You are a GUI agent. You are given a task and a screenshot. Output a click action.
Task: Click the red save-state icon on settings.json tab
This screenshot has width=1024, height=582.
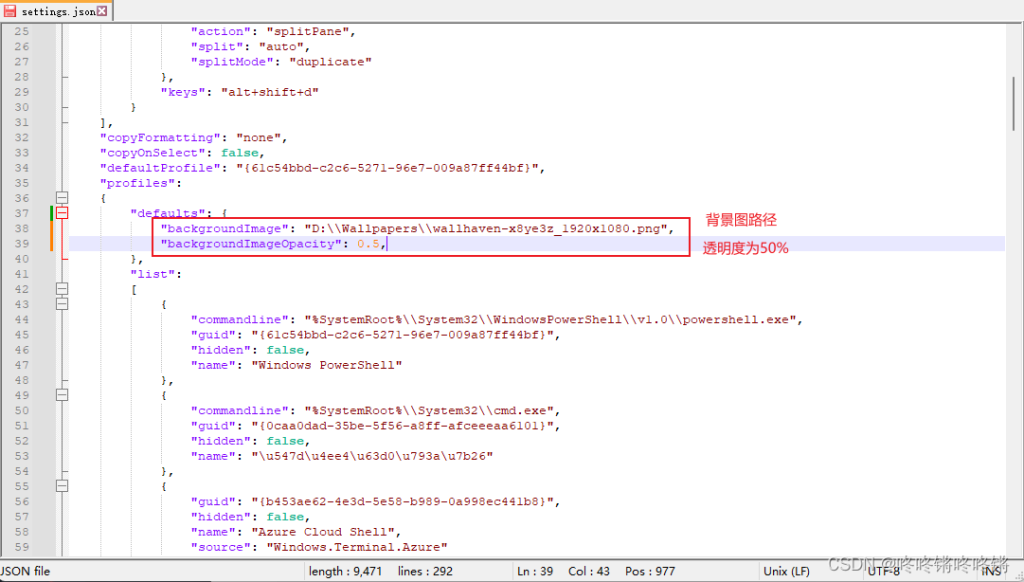pos(10,11)
